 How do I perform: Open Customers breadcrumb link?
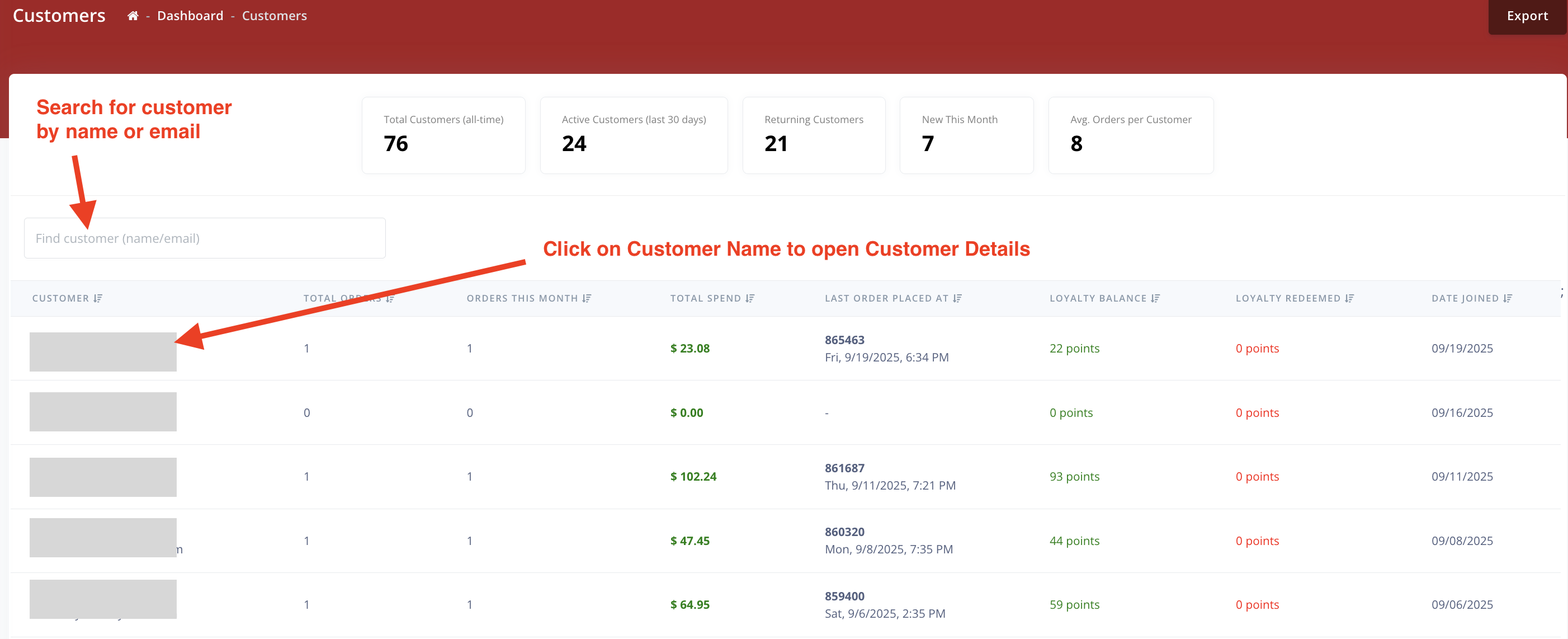pos(274,16)
